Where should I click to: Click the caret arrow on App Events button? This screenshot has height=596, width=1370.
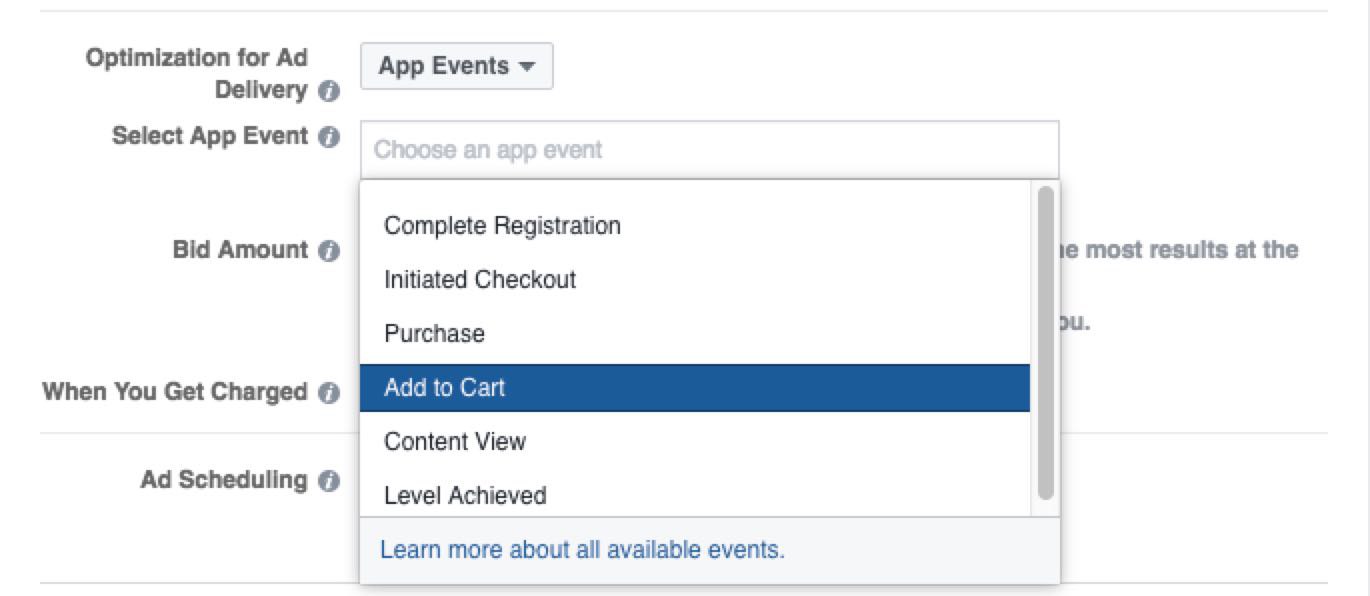pyautogui.click(x=527, y=67)
